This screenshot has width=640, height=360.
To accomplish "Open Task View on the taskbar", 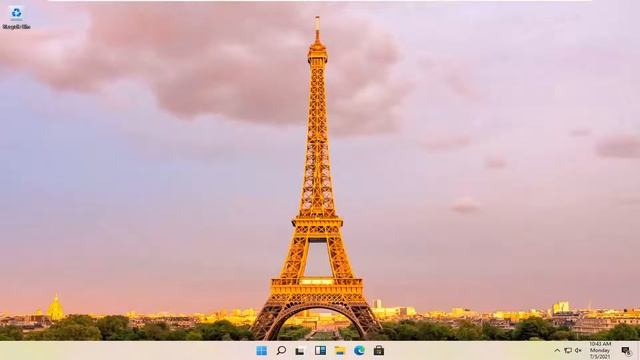I will (300, 351).
